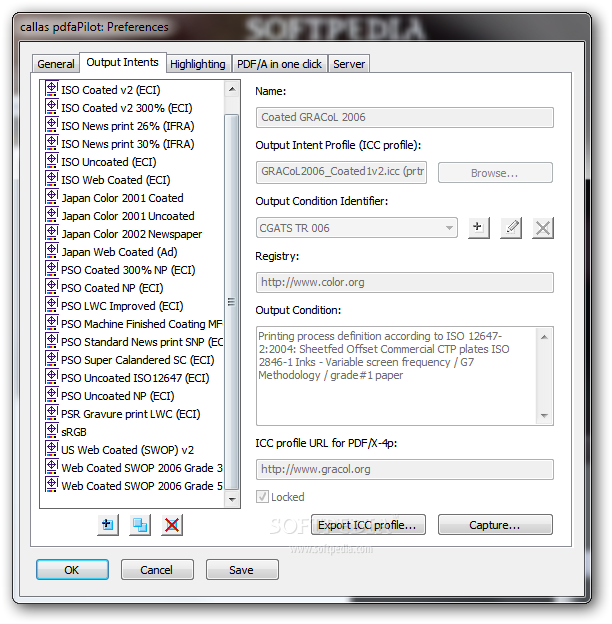This screenshot has height=624, width=612.
Task: Click the icon beside ISO Uncoated (ECI)
Action: coord(51,161)
